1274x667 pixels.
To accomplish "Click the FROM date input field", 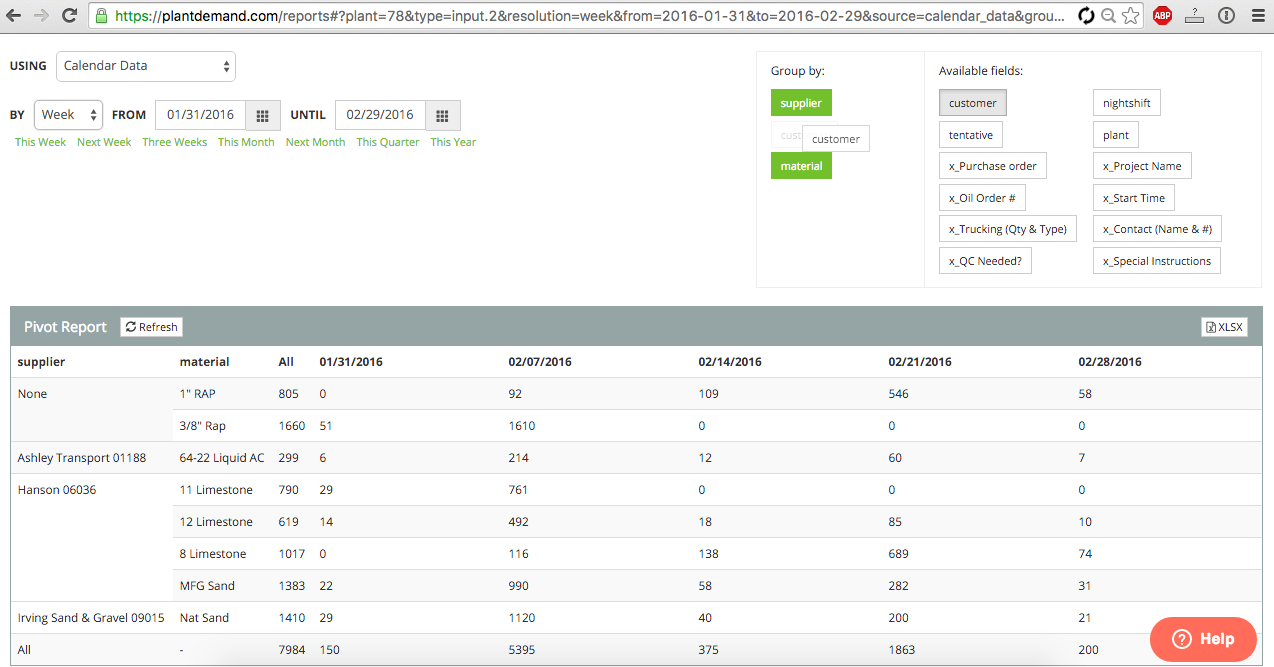I will [200, 115].
